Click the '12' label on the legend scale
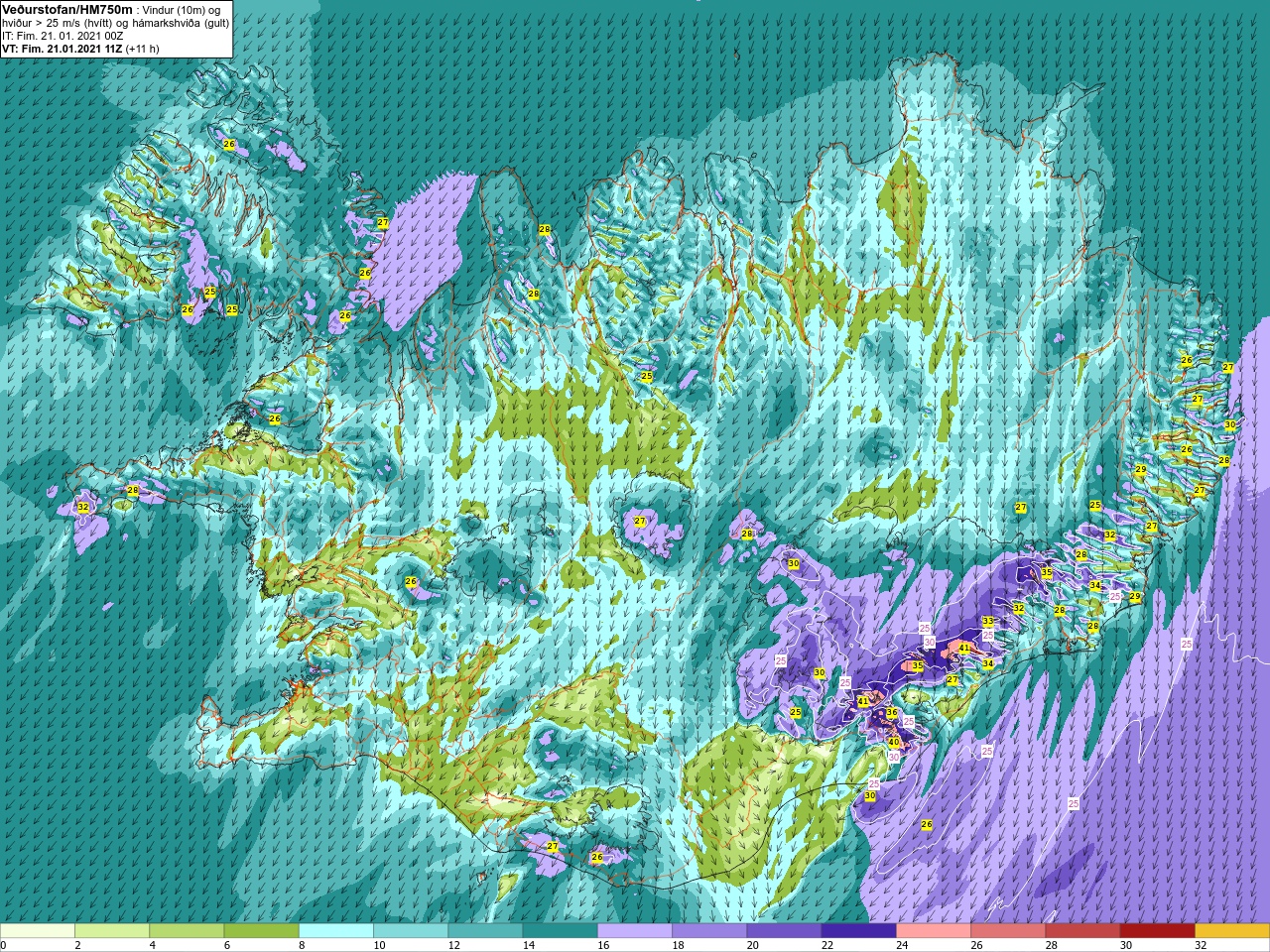Viewport: 1270px width, 952px height. coord(453,945)
